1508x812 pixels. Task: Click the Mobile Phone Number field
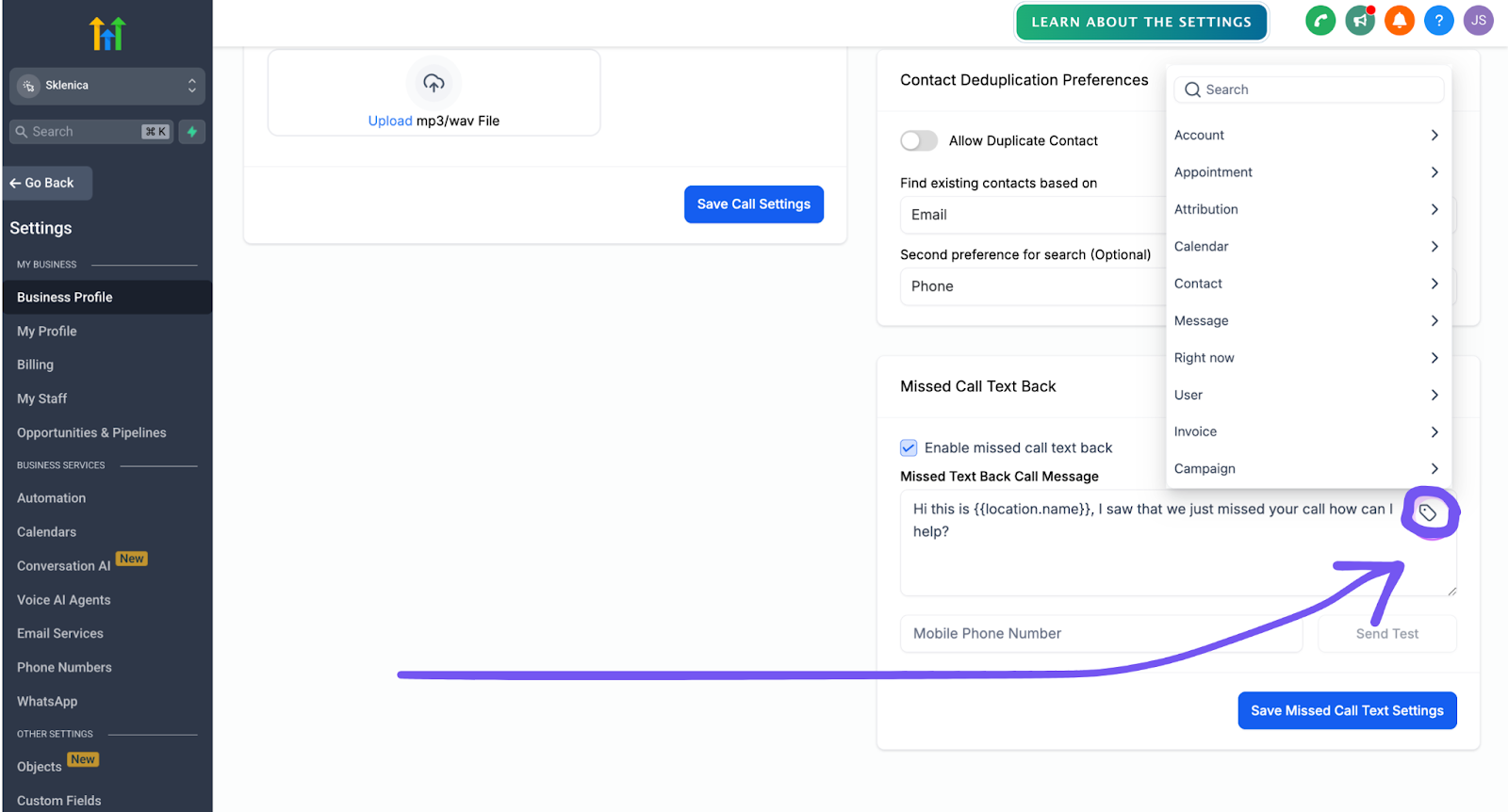coord(1101,634)
